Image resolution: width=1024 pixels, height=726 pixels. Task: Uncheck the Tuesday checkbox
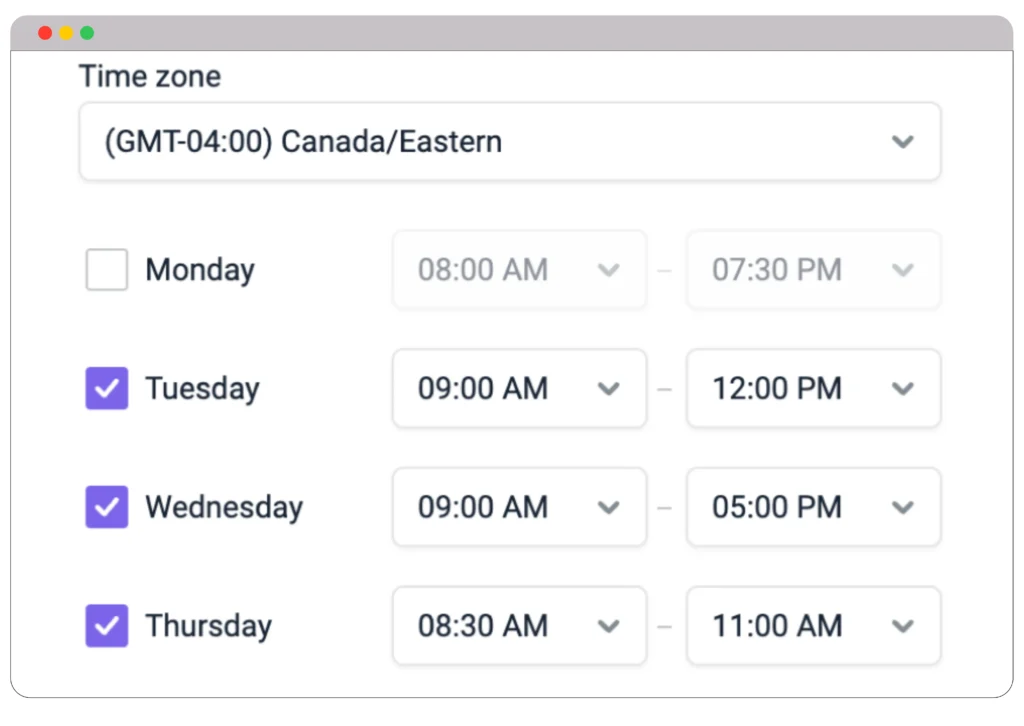click(x=106, y=388)
